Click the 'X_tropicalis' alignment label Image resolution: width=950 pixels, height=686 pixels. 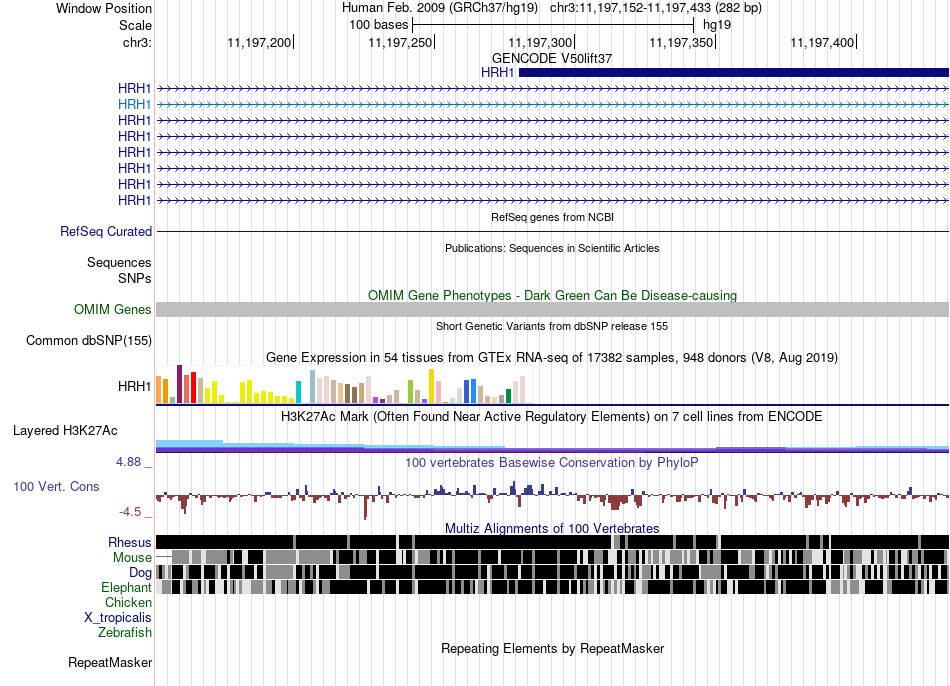(x=118, y=618)
